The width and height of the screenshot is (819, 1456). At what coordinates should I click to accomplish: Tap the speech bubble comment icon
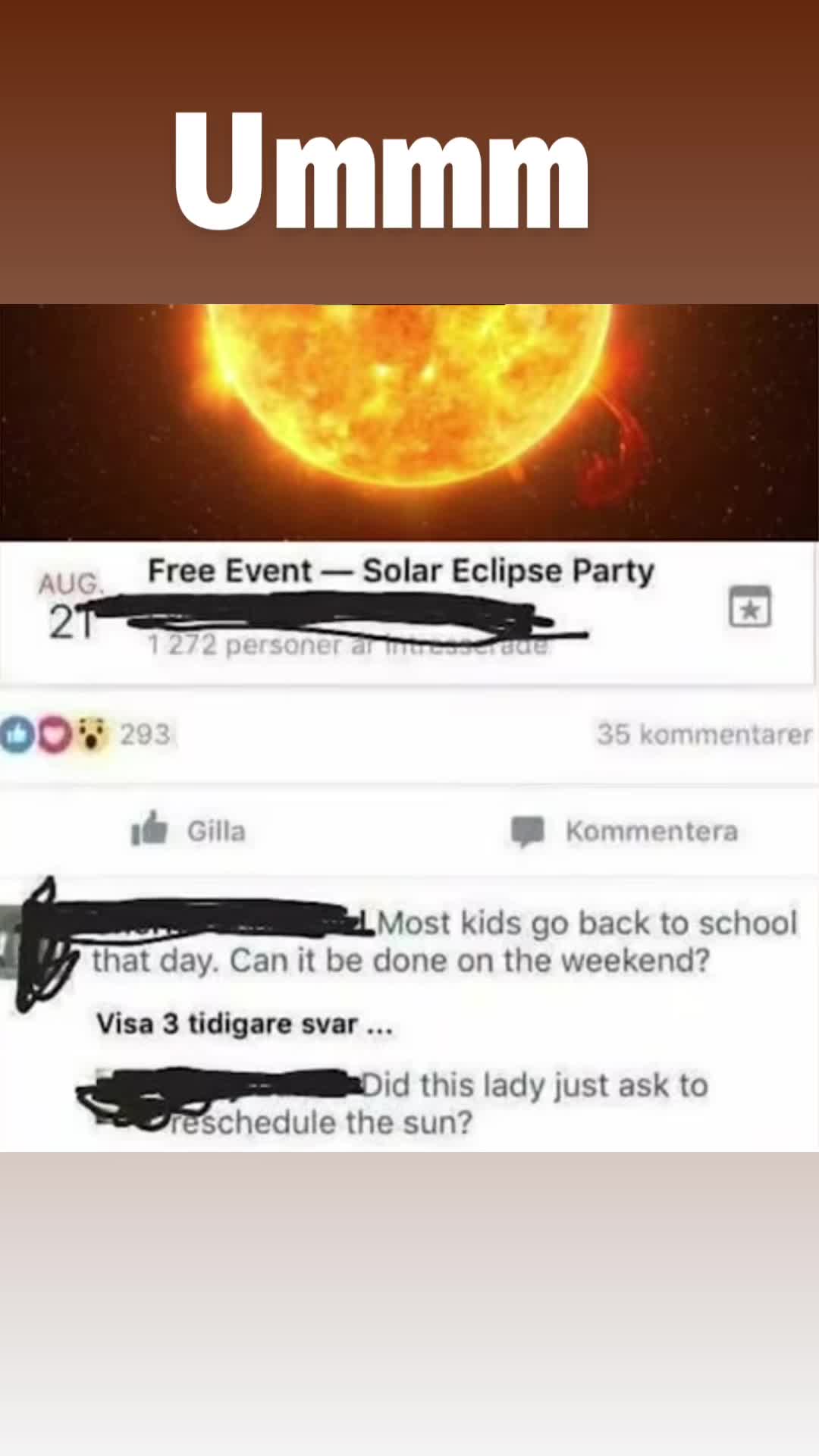(x=528, y=832)
